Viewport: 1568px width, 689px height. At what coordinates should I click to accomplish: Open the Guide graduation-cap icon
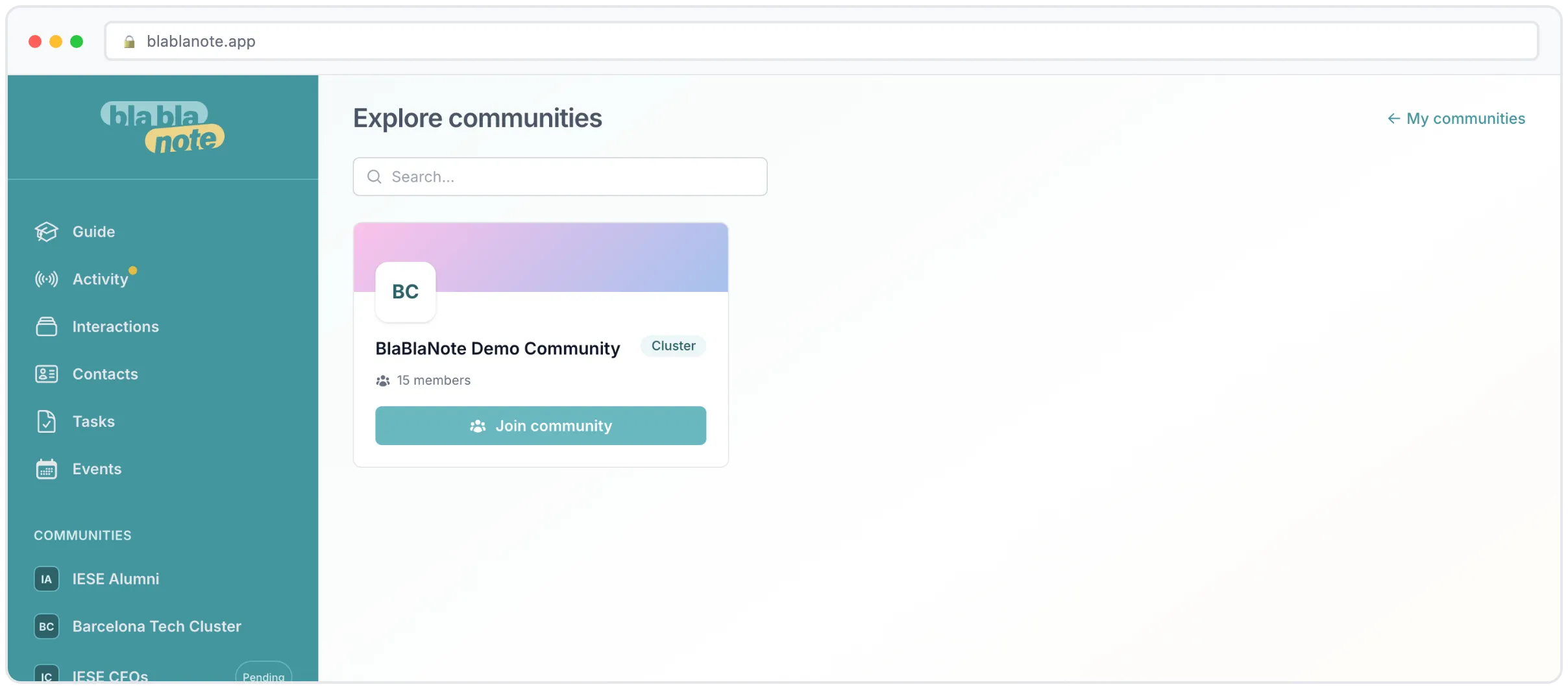(x=46, y=232)
